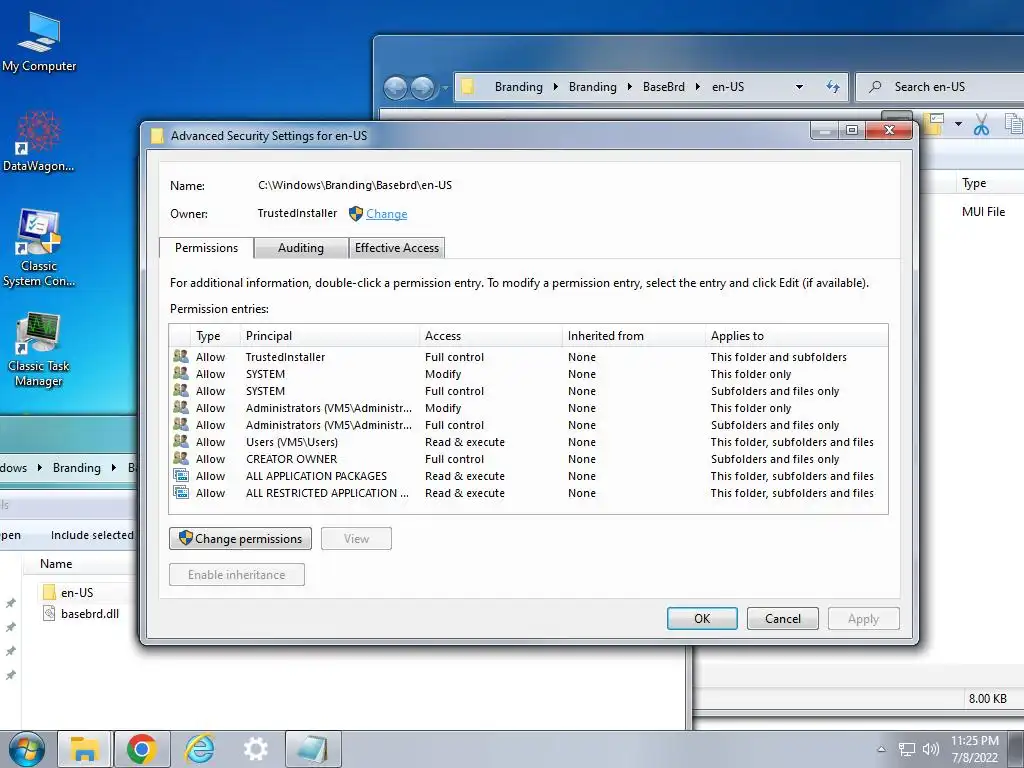Click the shield icon next to Change
Viewport: 1024px width, 768px height.
(356, 214)
